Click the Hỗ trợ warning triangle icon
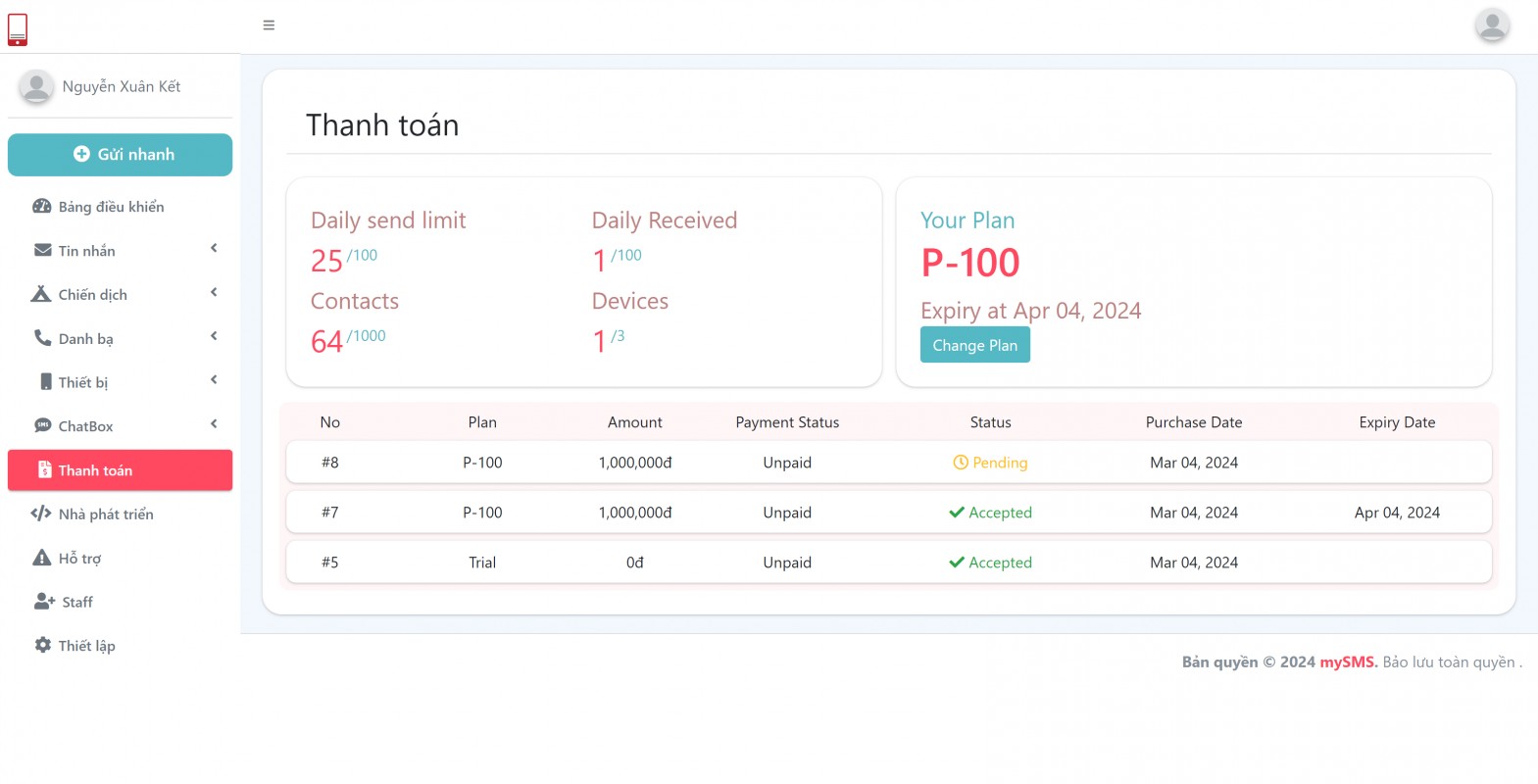1538x784 pixels. tap(42, 558)
